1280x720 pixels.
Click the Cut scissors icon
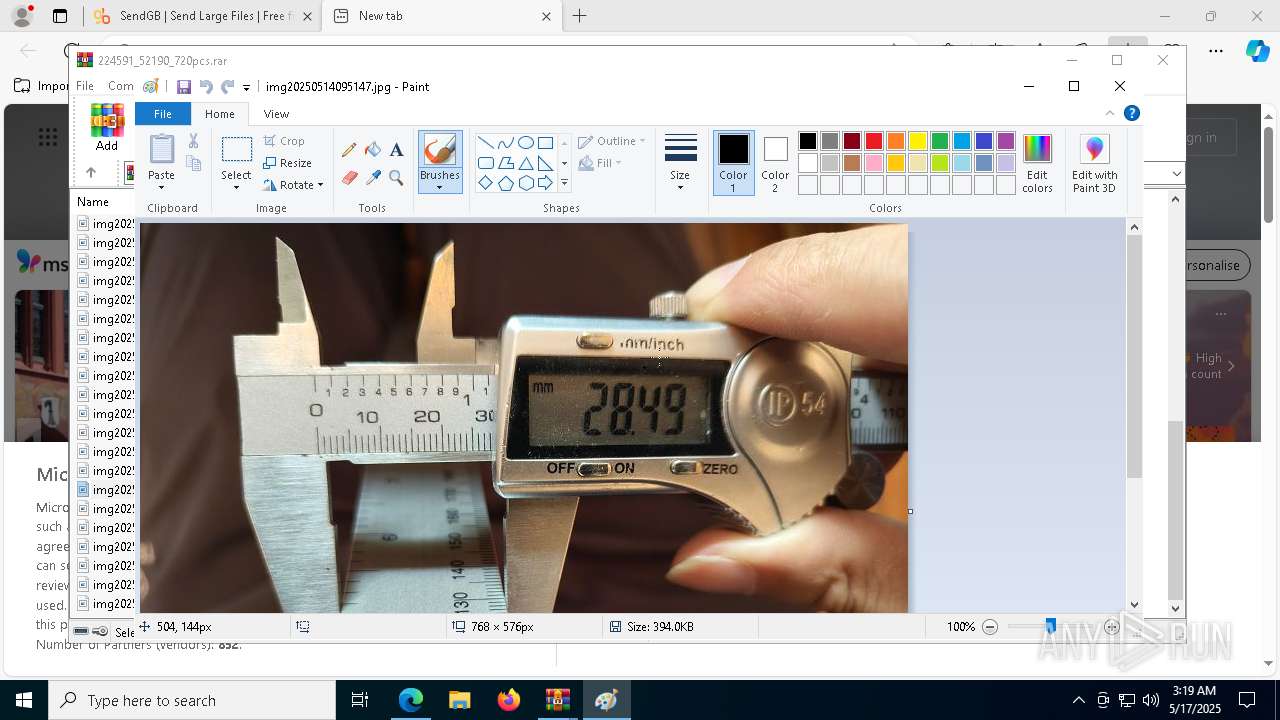click(193, 141)
